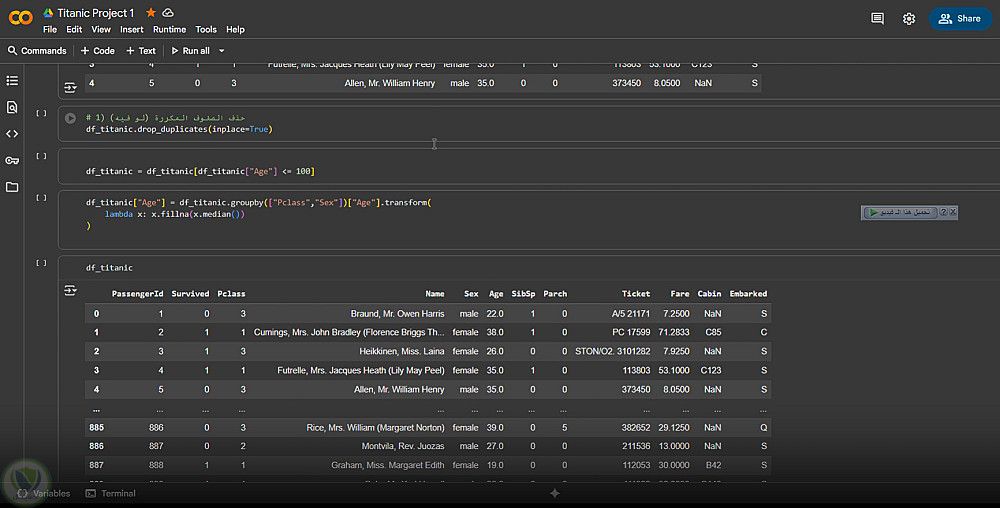Click the Survived column header
1000x508 pixels.
(190, 294)
